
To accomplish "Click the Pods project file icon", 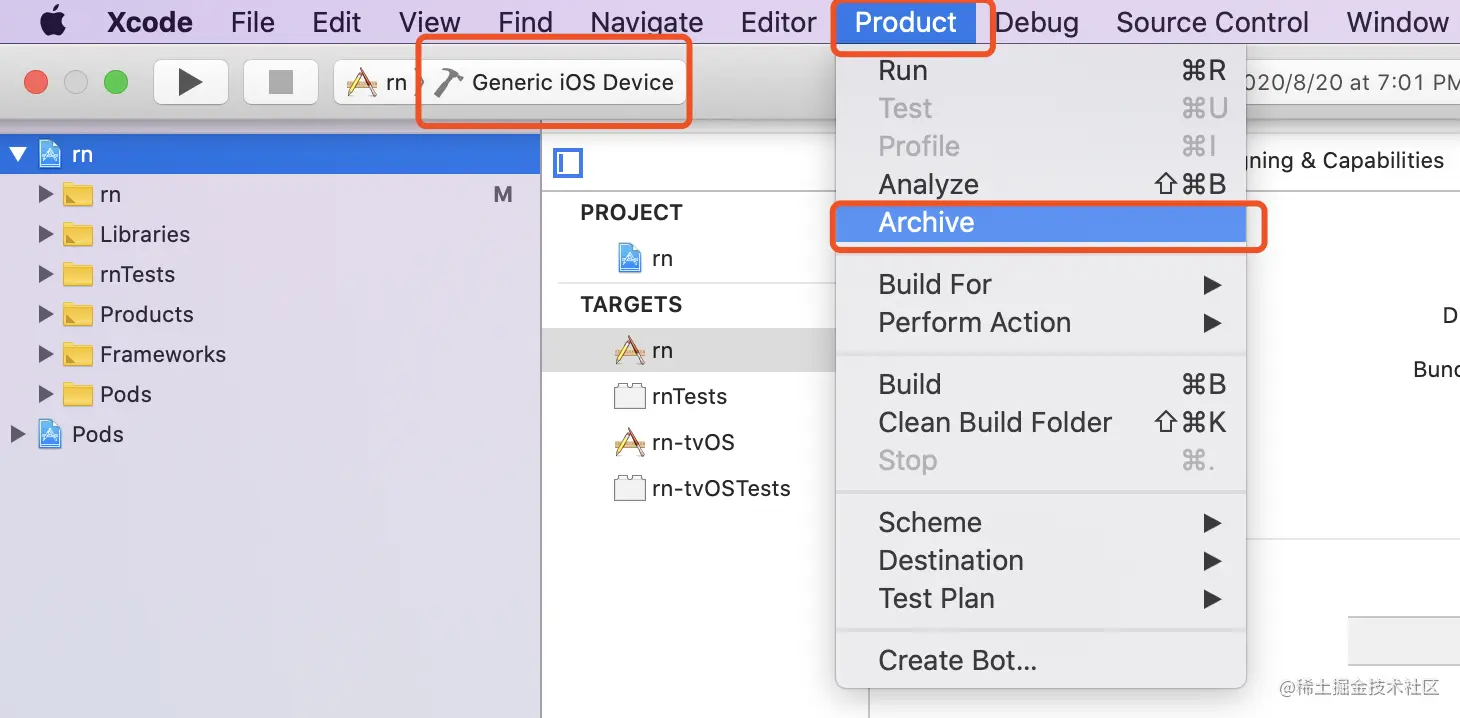I will (x=50, y=434).
